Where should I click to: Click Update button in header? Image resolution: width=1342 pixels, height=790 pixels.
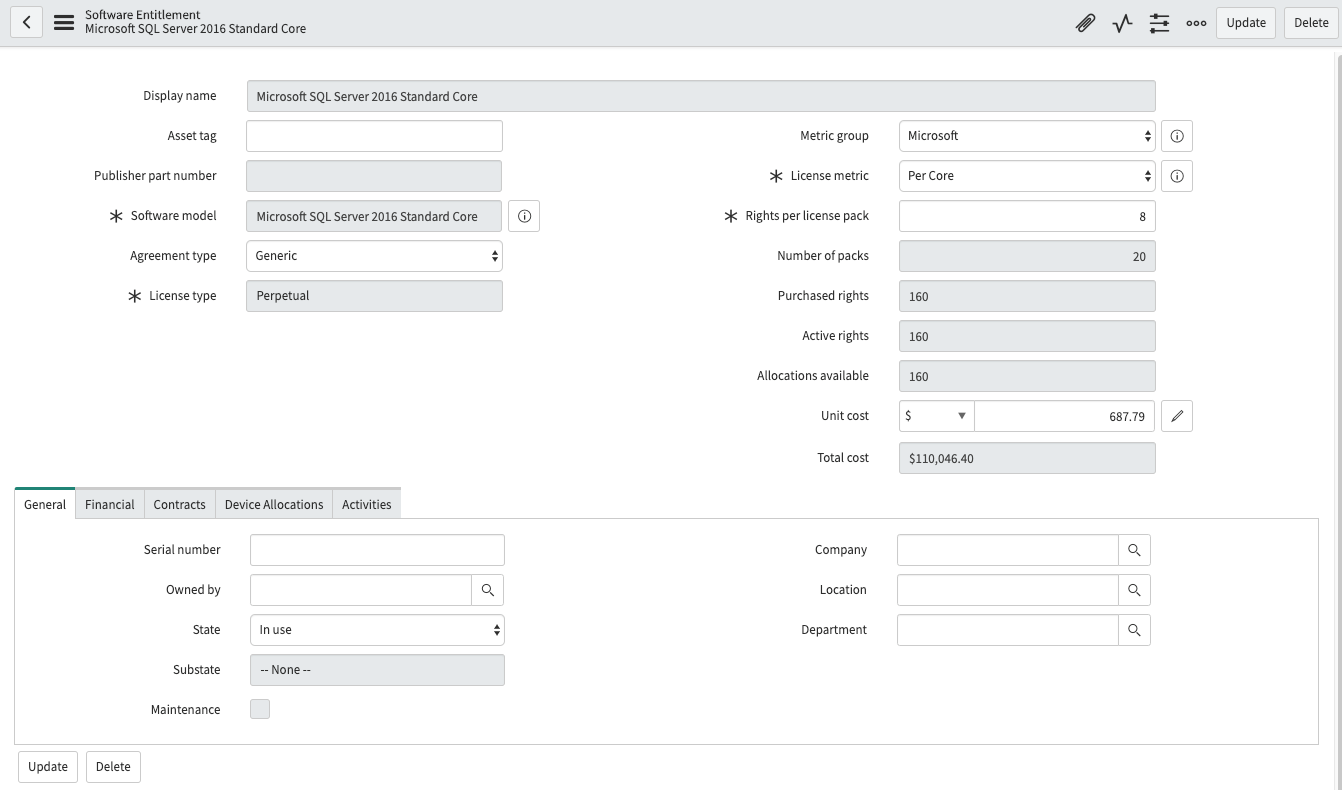pyautogui.click(x=1246, y=22)
